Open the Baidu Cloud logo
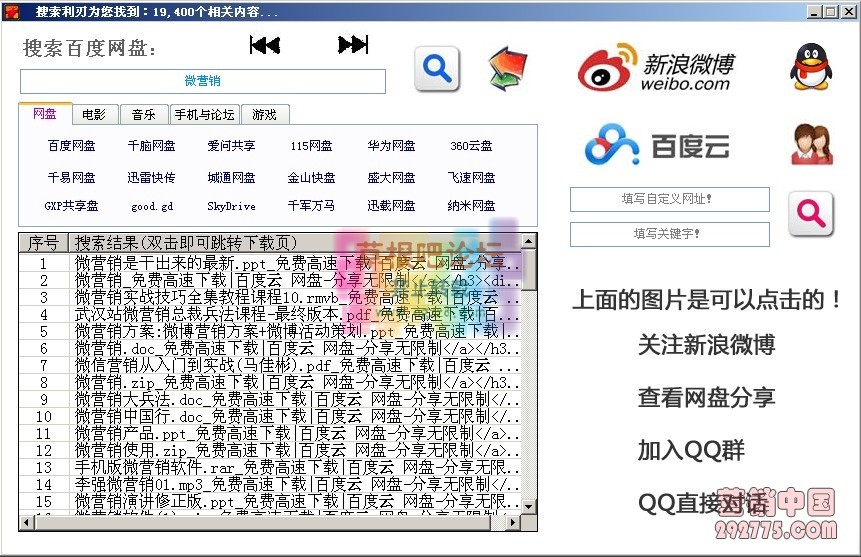This screenshot has height=557, width=861. tap(657, 146)
